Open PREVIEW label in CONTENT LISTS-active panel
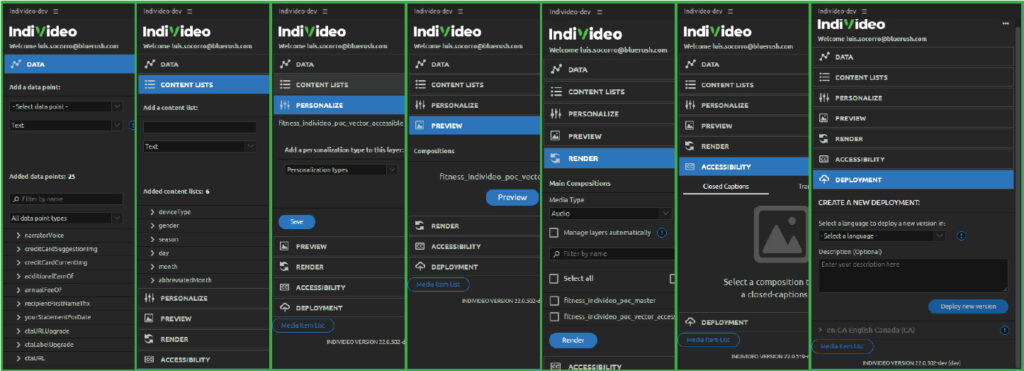The image size is (1024, 371). click(176, 319)
